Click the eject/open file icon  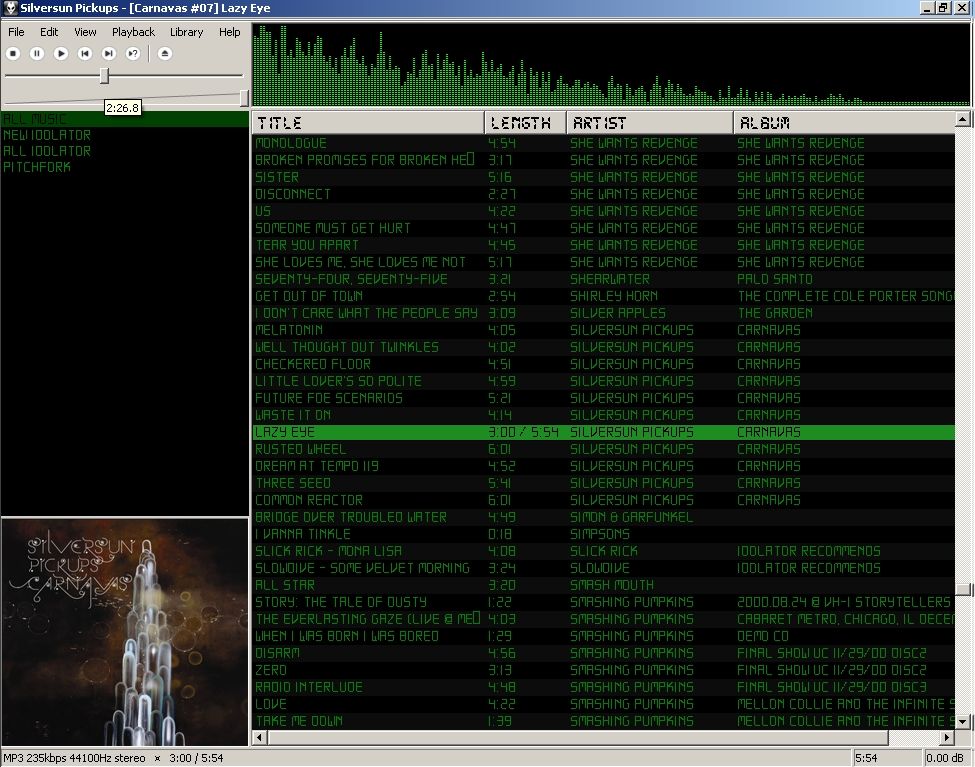pos(164,53)
